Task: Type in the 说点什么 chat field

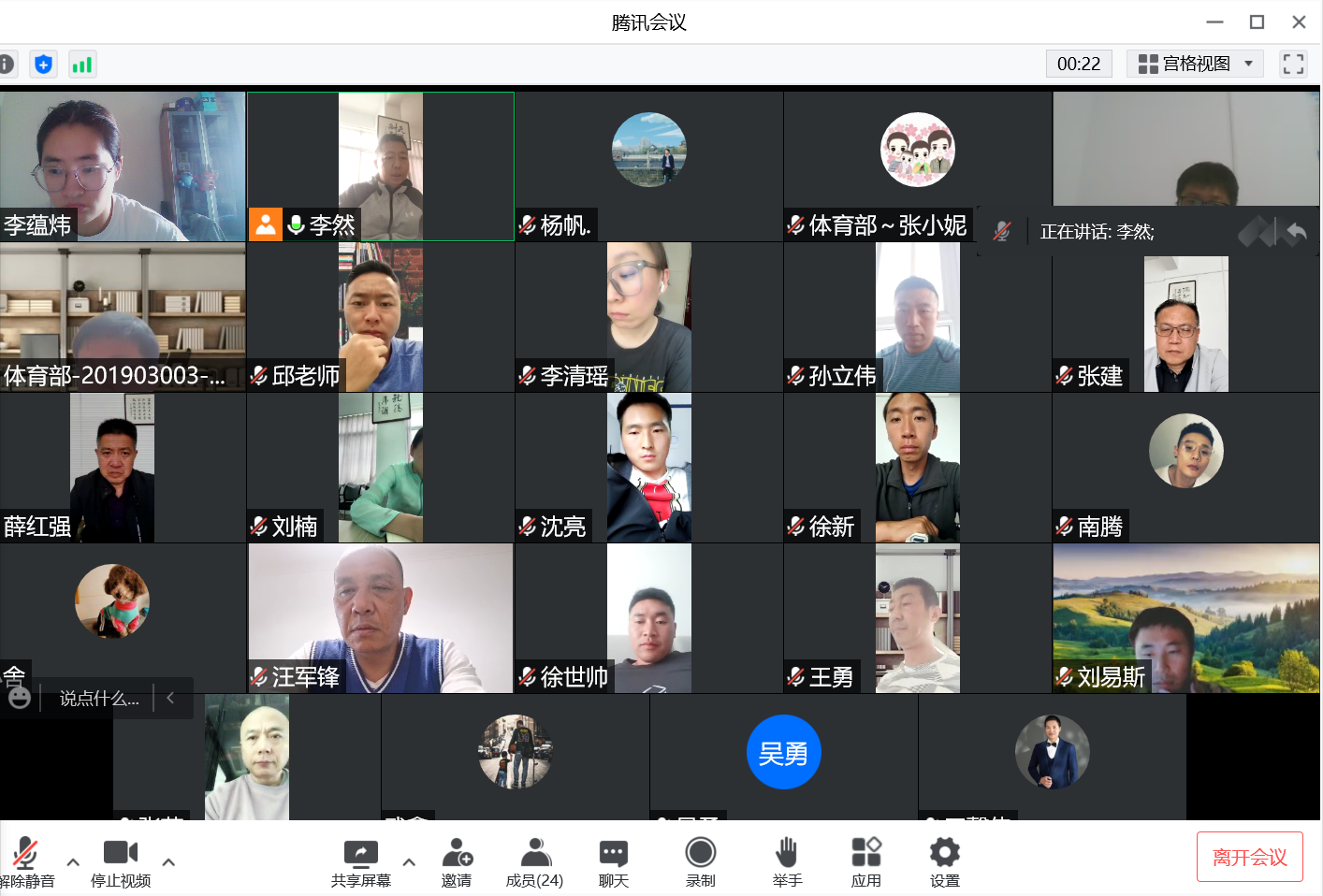Action: pos(99,699)
